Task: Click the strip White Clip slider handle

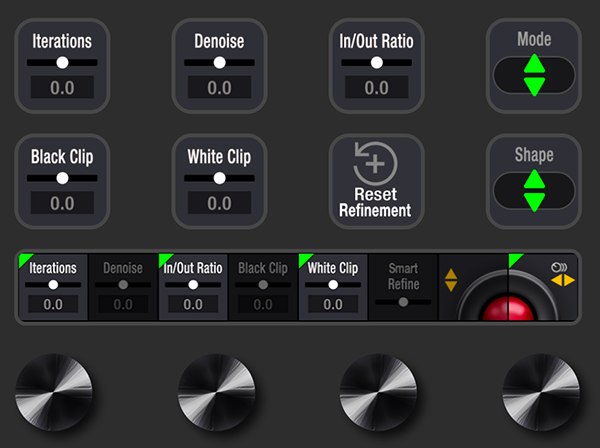Action: pyautogui.click(x=333, y=285)
